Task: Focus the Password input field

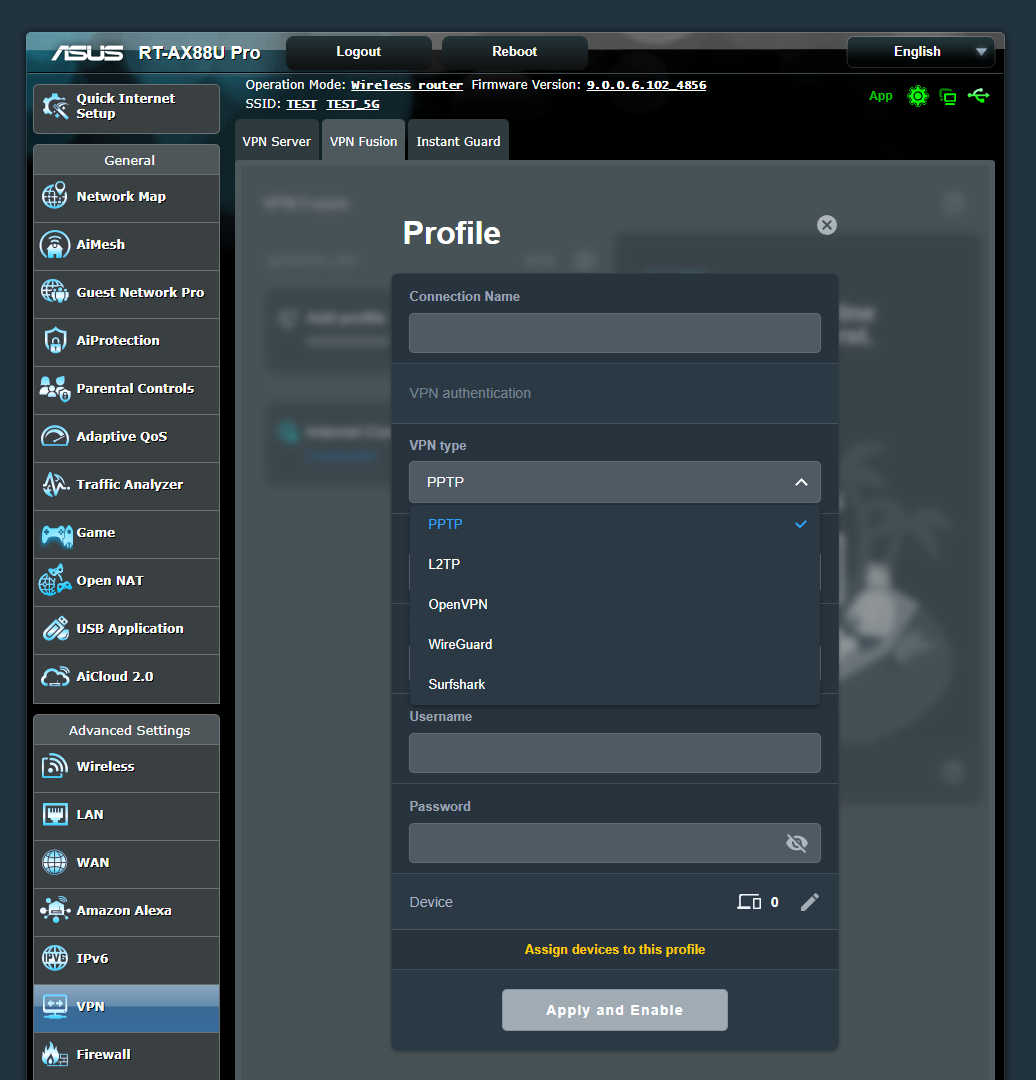Action: pyautogui.click(x=614, y=843)
